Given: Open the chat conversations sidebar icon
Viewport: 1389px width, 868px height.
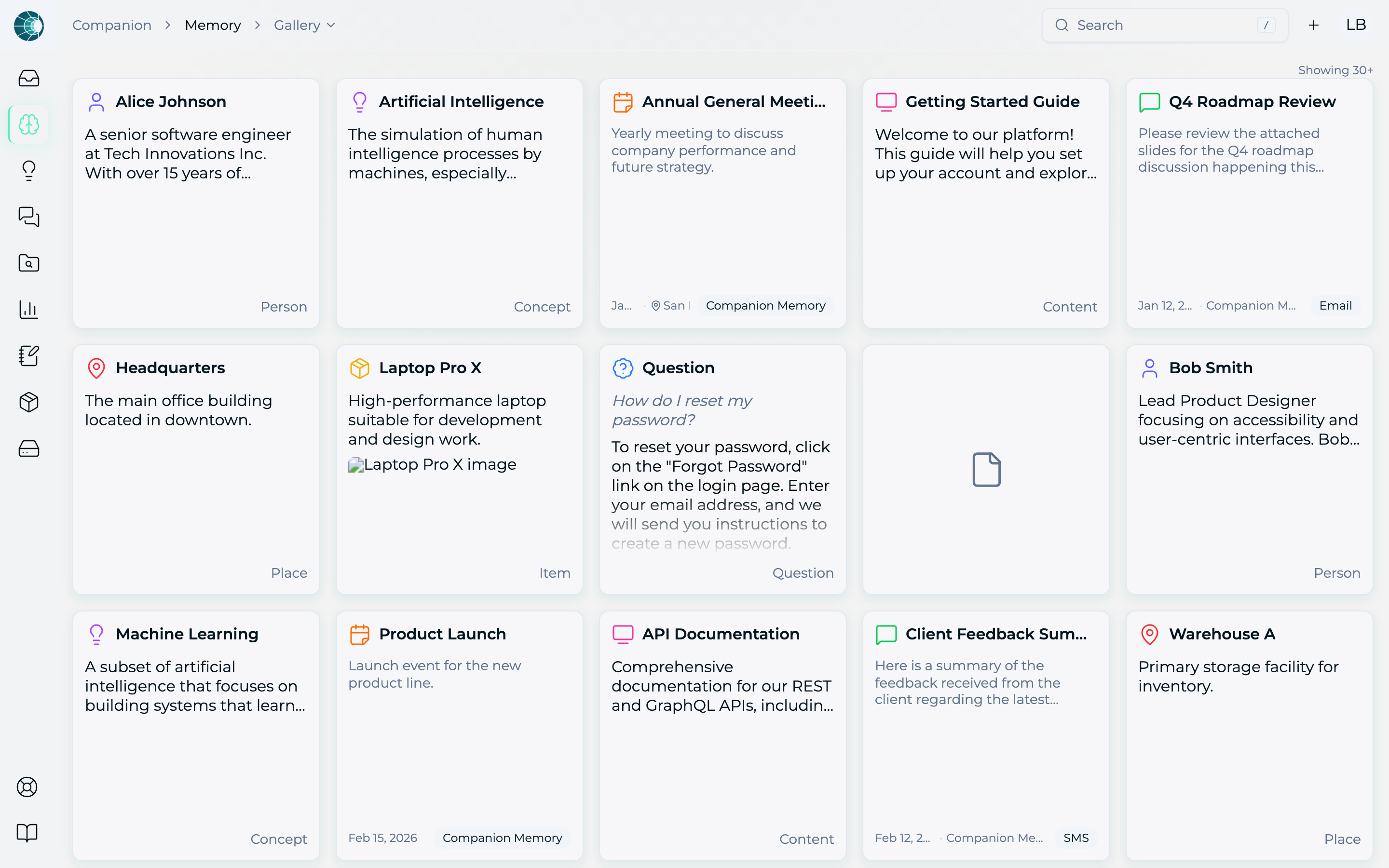Looking at the screenshot, I should click(x=29, y=217).
